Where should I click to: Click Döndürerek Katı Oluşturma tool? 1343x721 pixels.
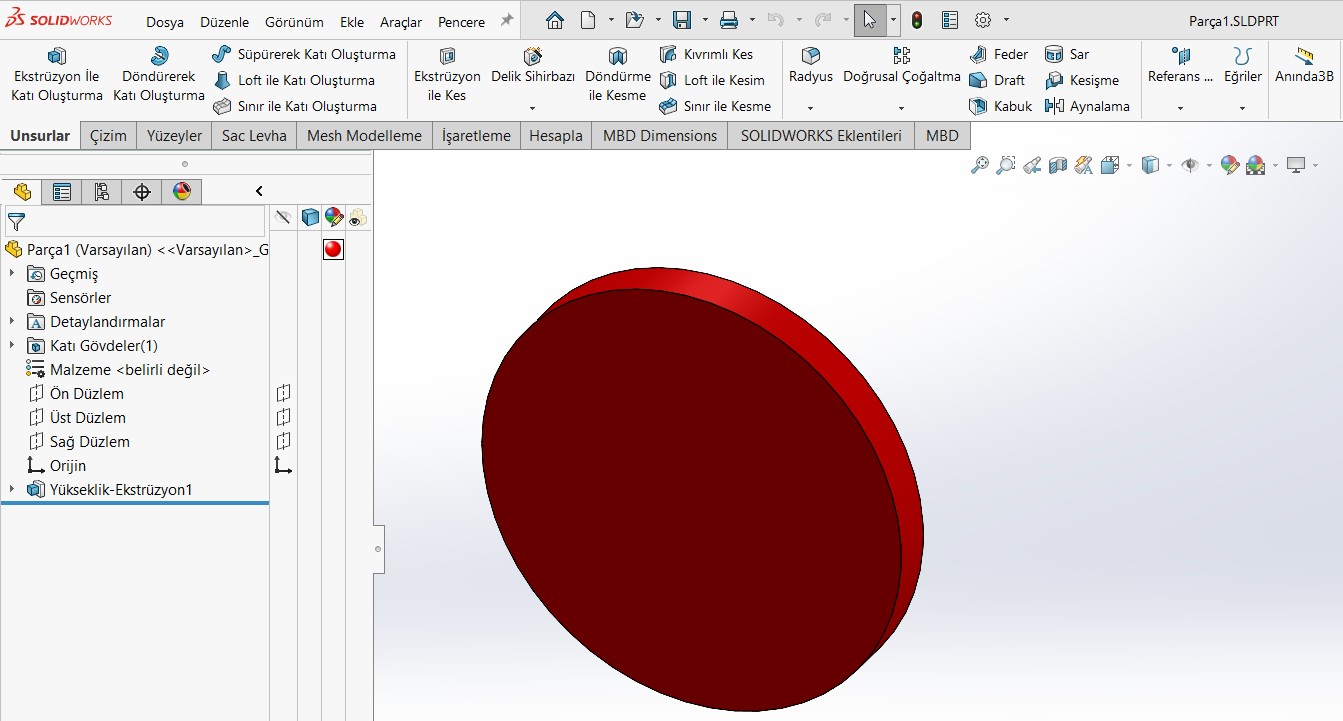pos(159,75)
